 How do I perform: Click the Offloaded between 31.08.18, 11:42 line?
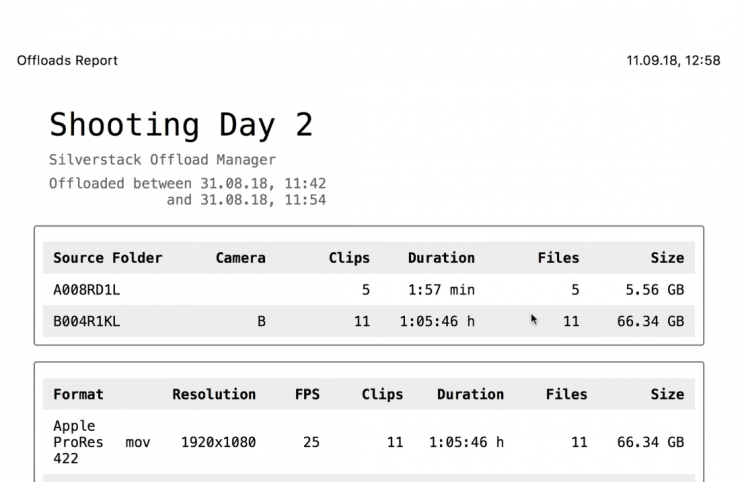click(x=187, y=184)
